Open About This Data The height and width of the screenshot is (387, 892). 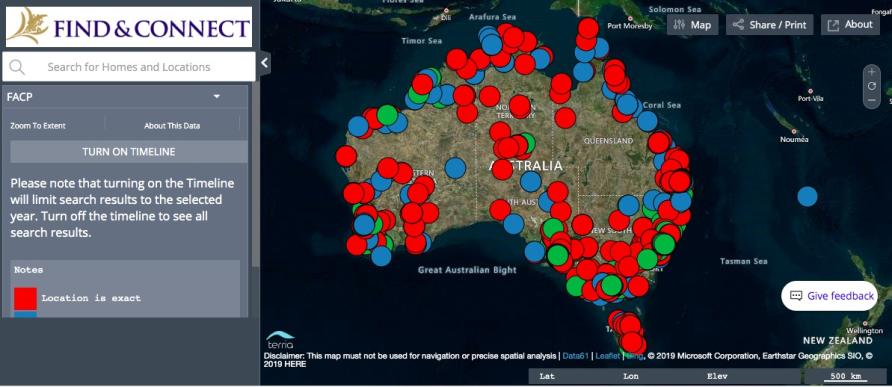click(x=172, y=126)
